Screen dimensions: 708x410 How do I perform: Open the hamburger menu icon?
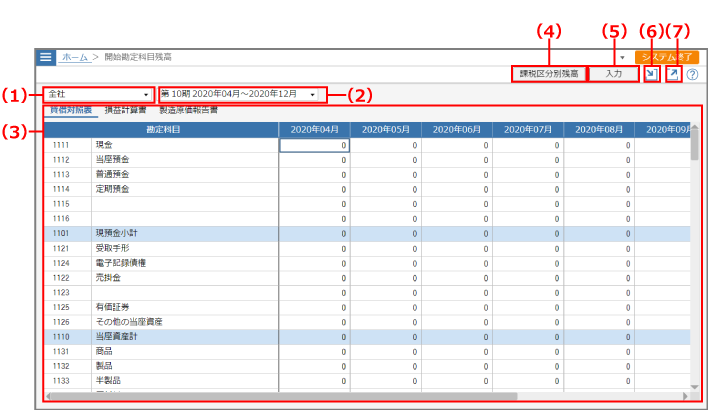pyautogui.click(x=46, y=58)
